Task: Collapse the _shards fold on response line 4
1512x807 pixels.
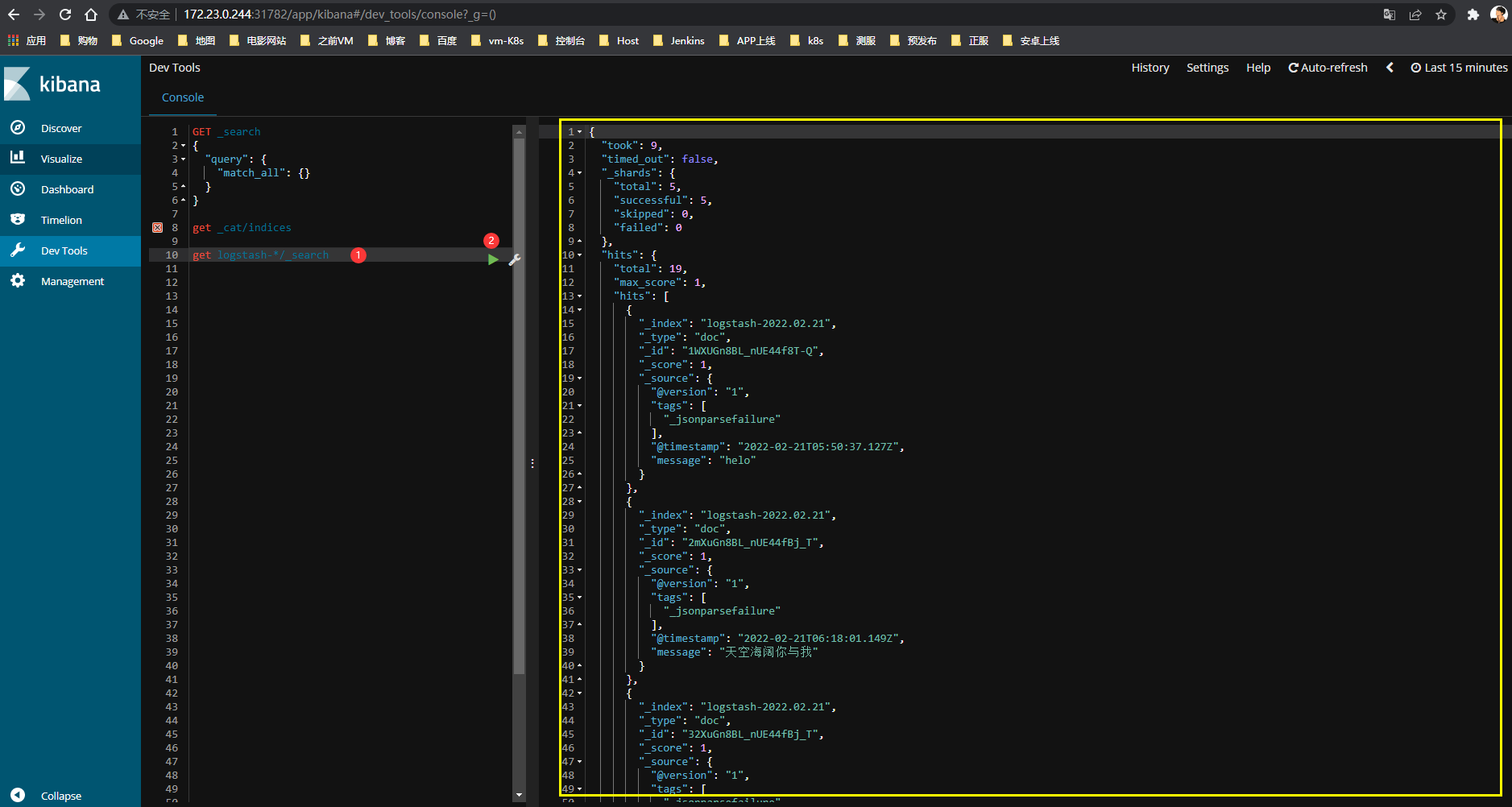Action: [579, 173]
